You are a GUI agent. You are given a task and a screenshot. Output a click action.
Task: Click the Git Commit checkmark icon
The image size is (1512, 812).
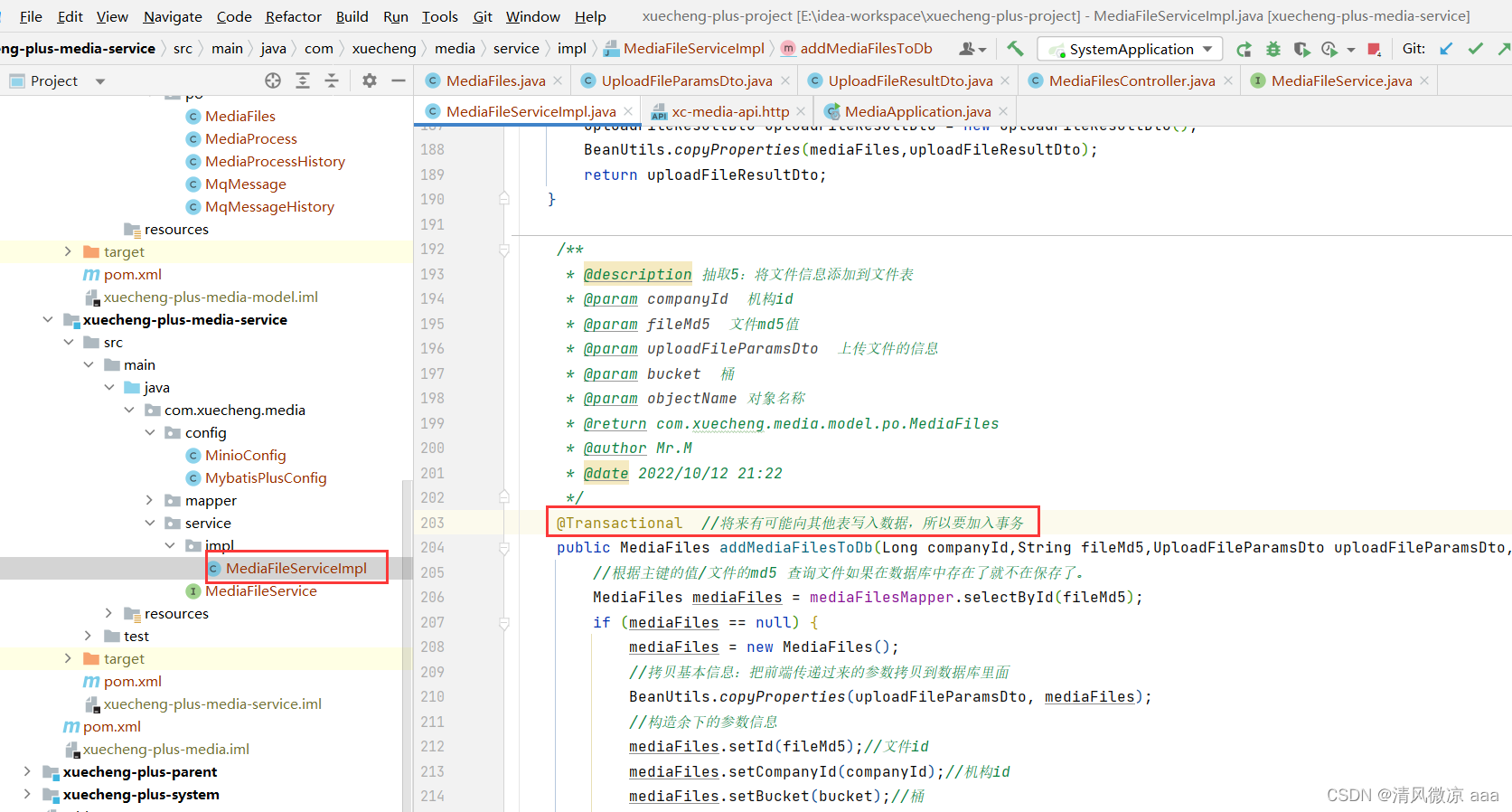1476,49
